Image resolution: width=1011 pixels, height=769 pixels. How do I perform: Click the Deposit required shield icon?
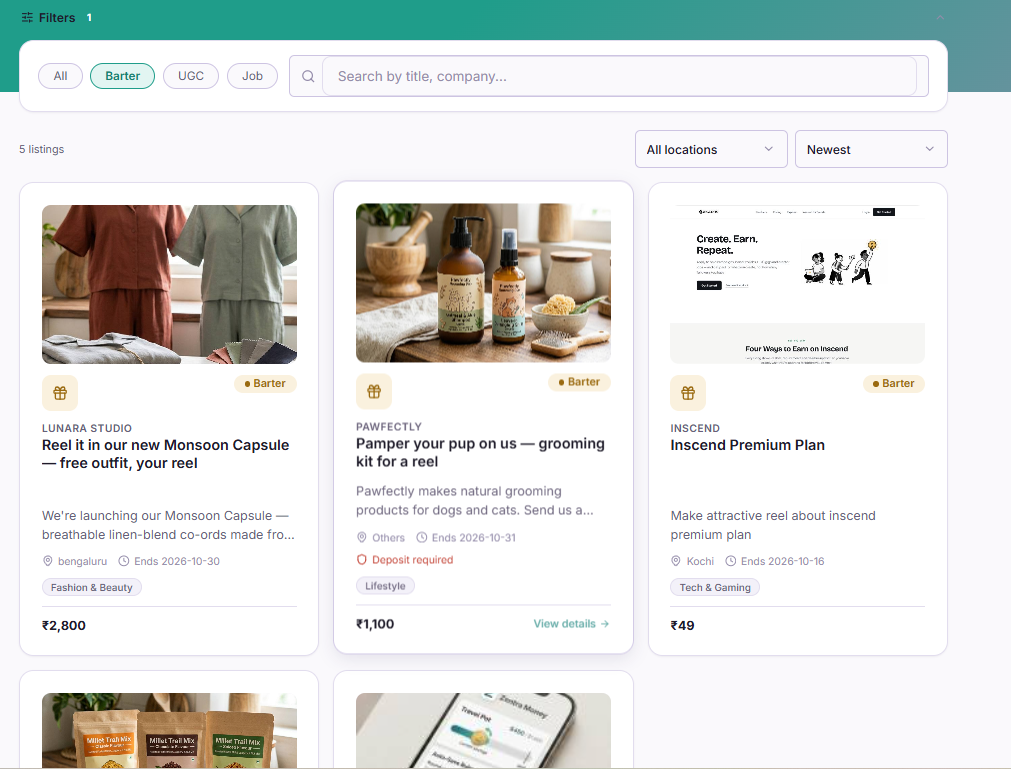362,560
